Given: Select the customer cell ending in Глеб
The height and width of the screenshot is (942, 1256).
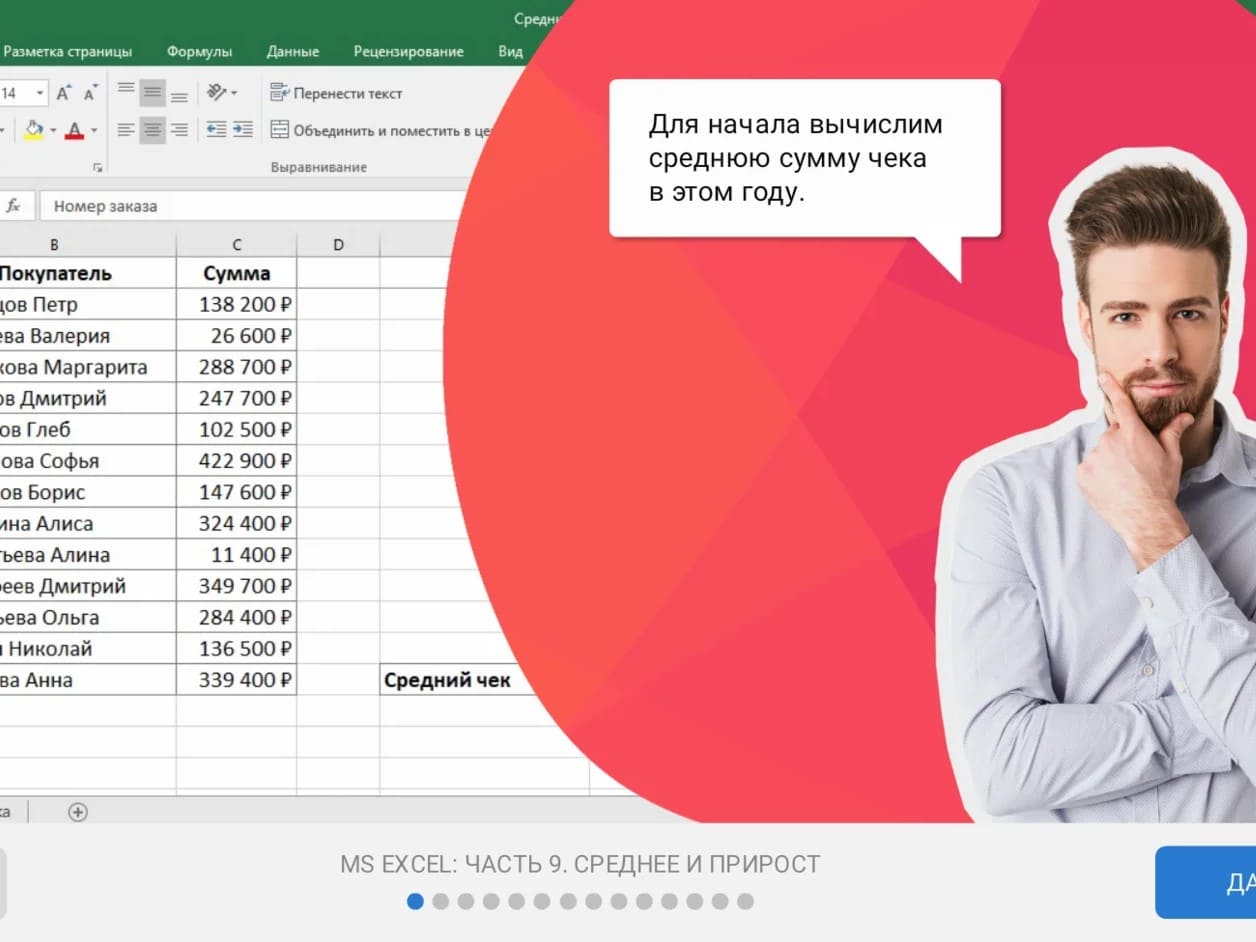Looking at the screenshot, I should [88, 429].
